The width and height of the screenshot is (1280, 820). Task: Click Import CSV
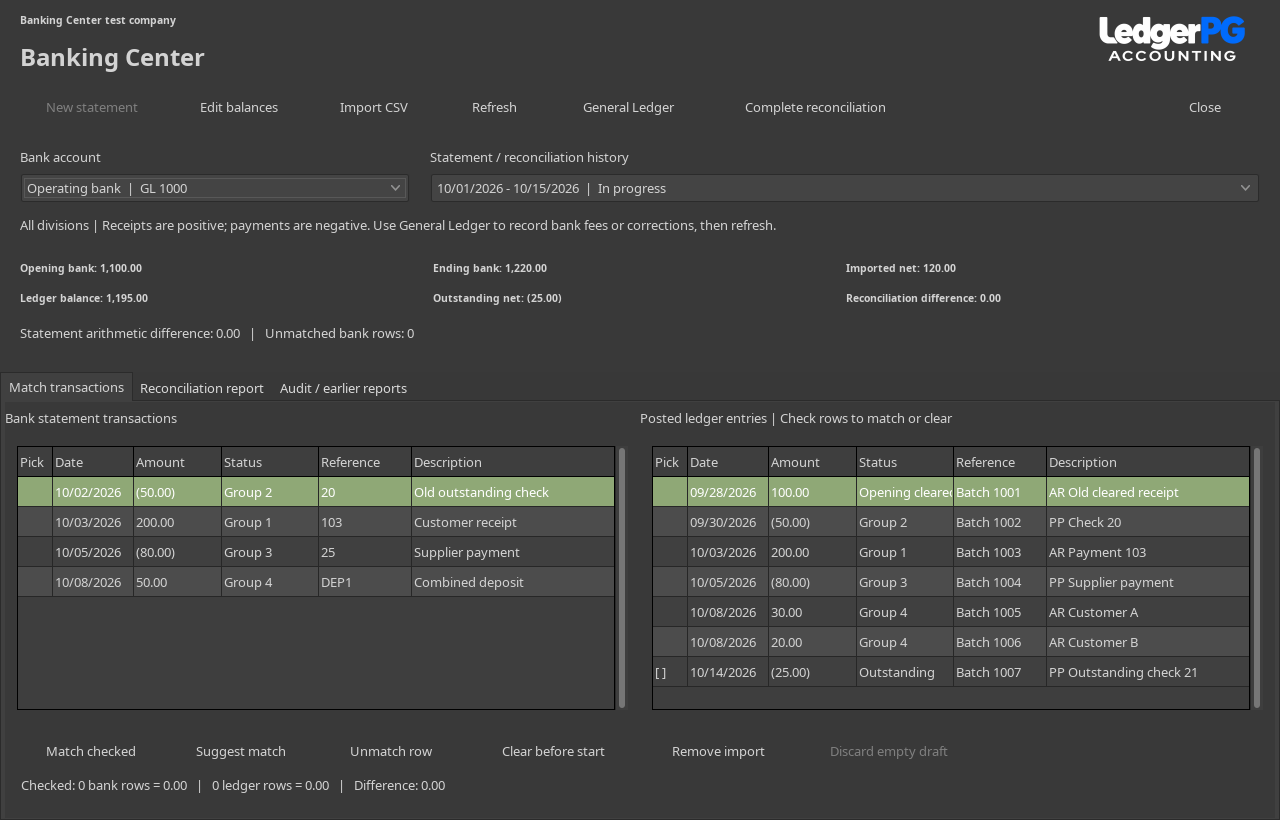374,107
